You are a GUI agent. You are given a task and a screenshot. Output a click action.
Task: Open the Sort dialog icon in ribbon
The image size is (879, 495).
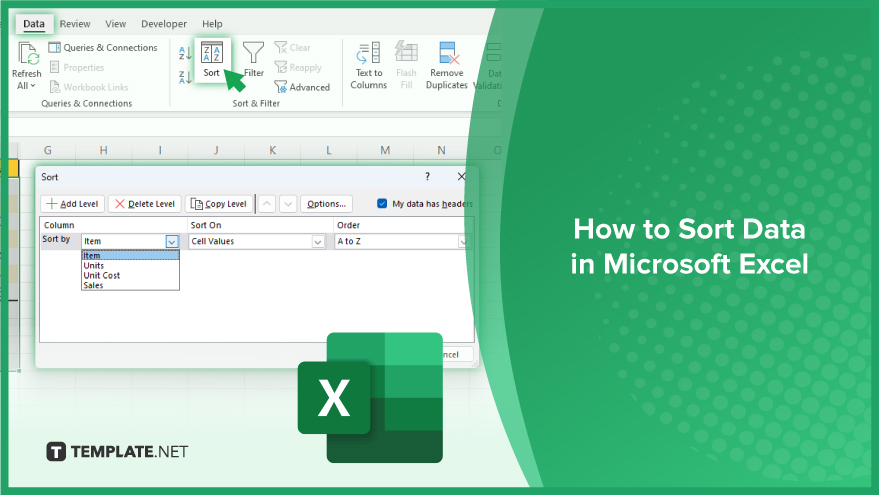coord(212,53)
